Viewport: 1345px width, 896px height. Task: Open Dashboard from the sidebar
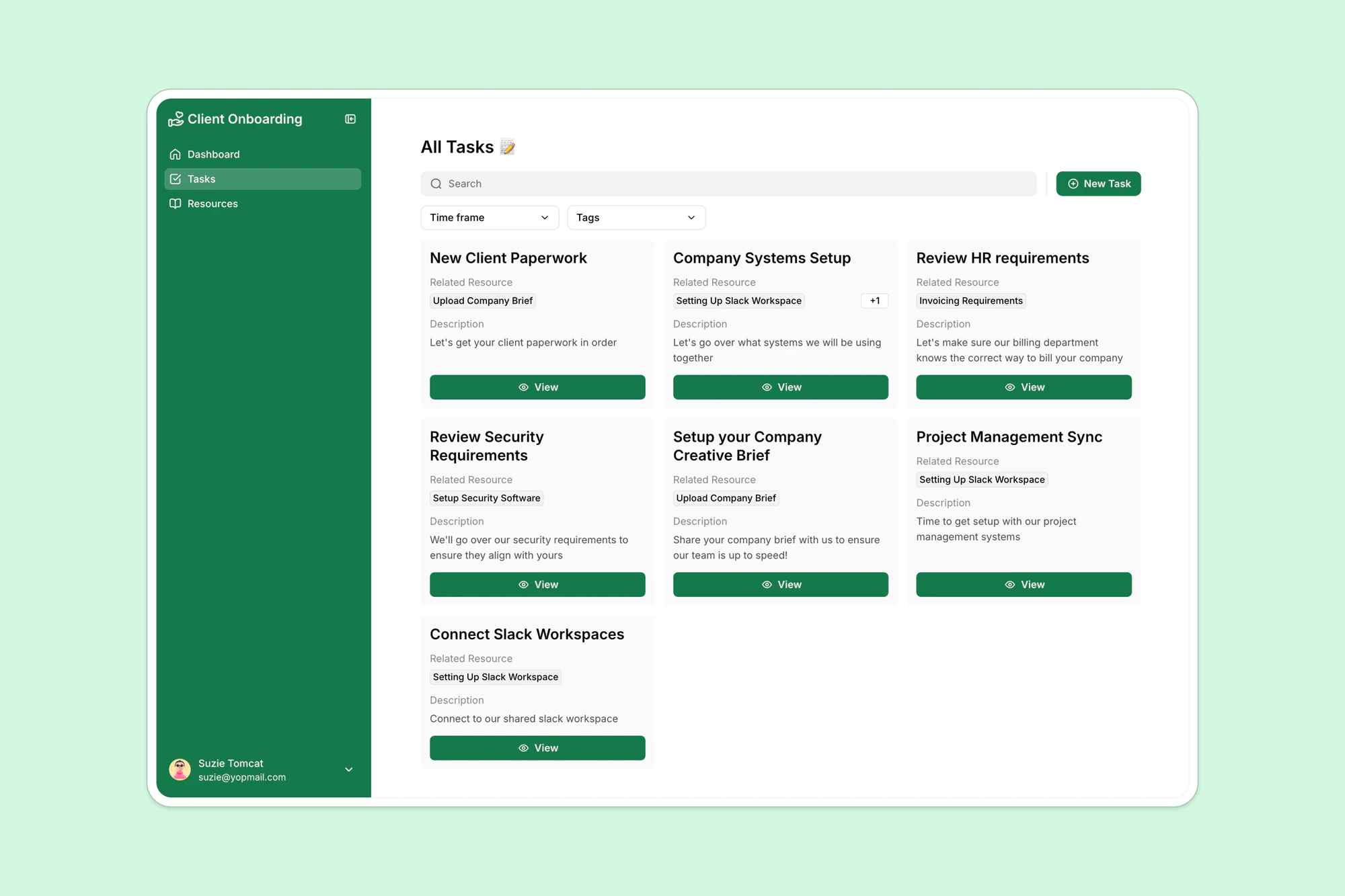[x=263, y=155]
